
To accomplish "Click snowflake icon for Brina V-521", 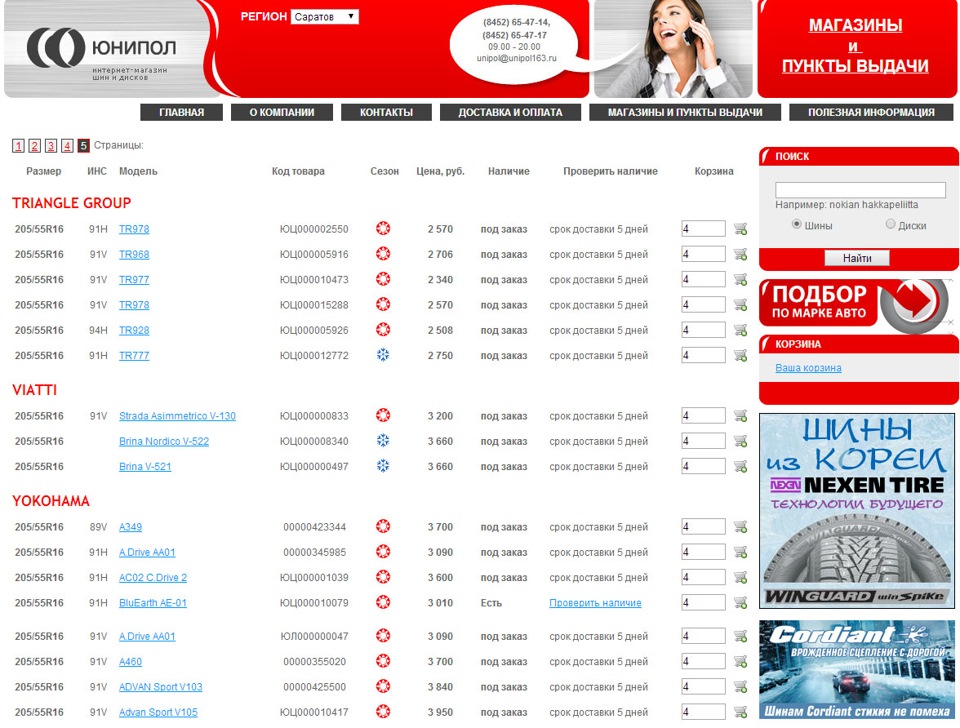I will [x=383, y=465].
